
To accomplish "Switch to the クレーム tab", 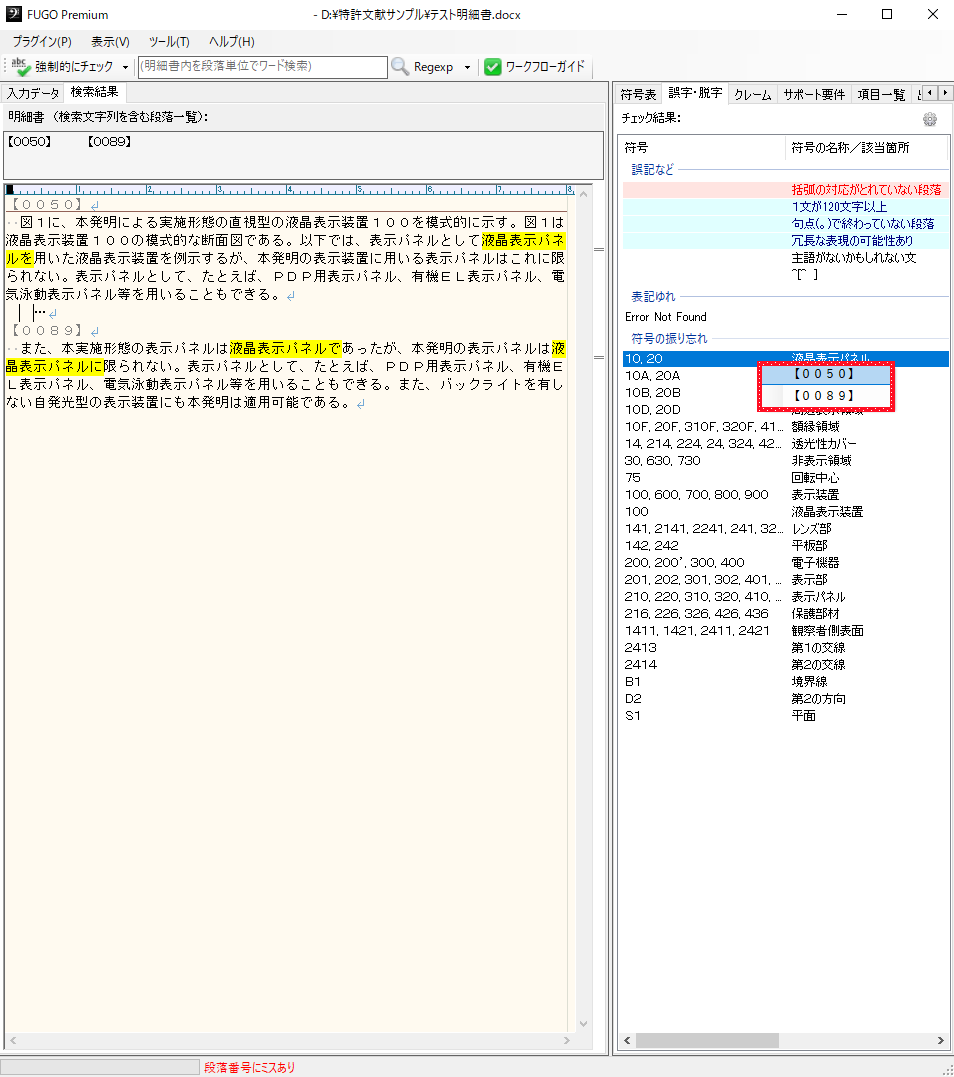I will click(x=752, y=94).
